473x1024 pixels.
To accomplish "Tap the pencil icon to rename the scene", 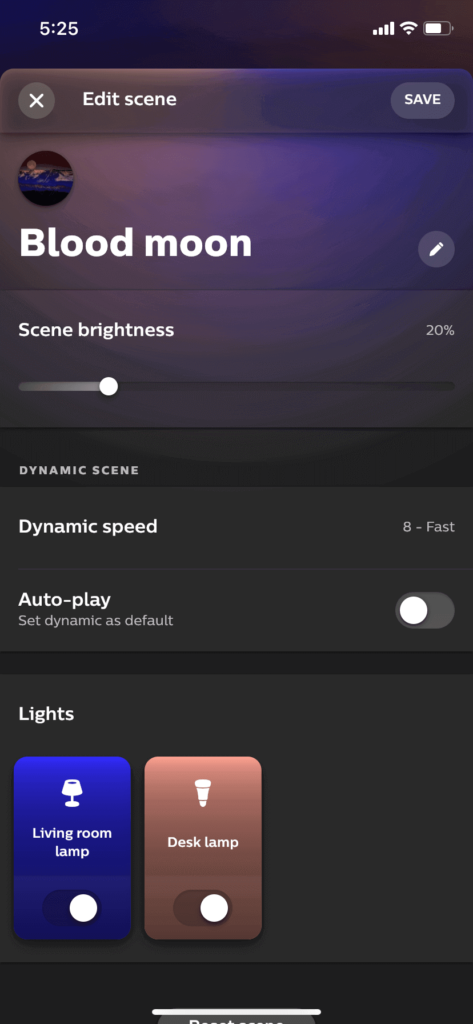I will (x=436, y=249).
